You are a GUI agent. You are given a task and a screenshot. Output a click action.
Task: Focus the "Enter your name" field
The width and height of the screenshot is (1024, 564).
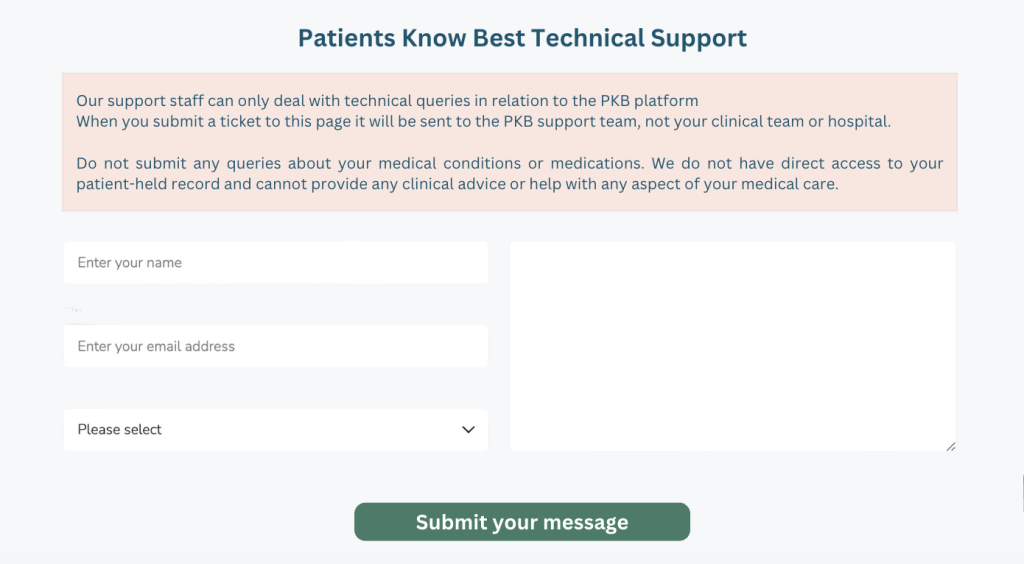(275, 263)
